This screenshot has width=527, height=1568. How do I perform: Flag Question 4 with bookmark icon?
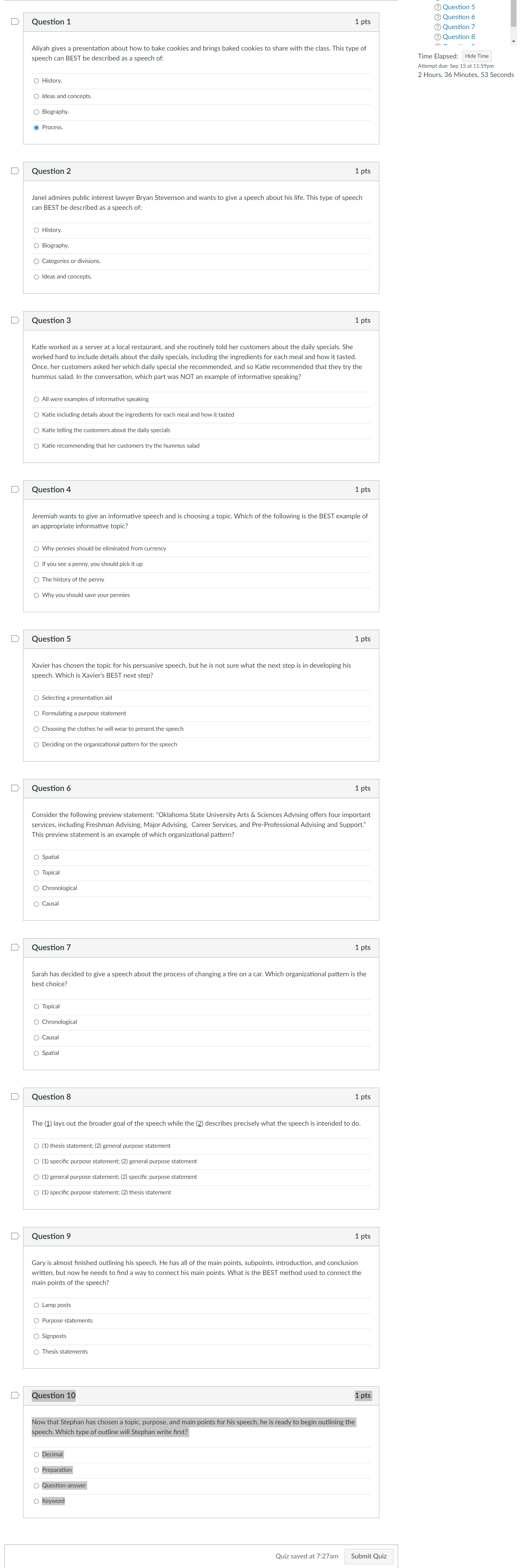pos(15,489)
